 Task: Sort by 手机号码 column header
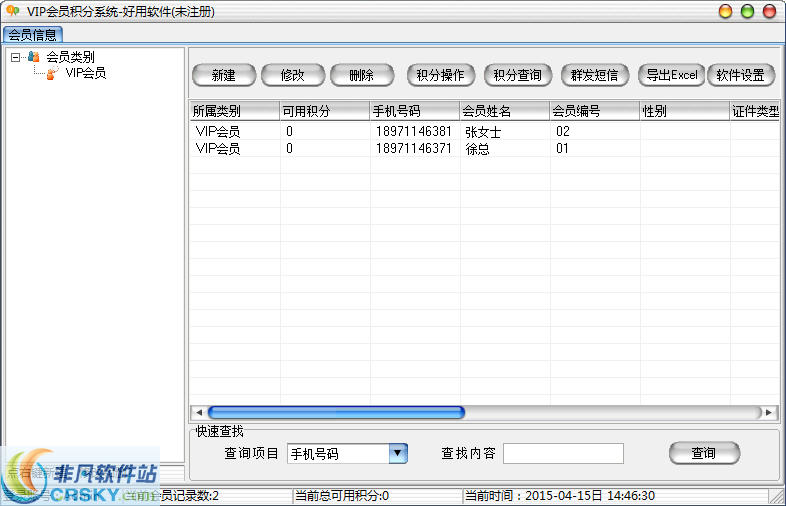[415, 111]
